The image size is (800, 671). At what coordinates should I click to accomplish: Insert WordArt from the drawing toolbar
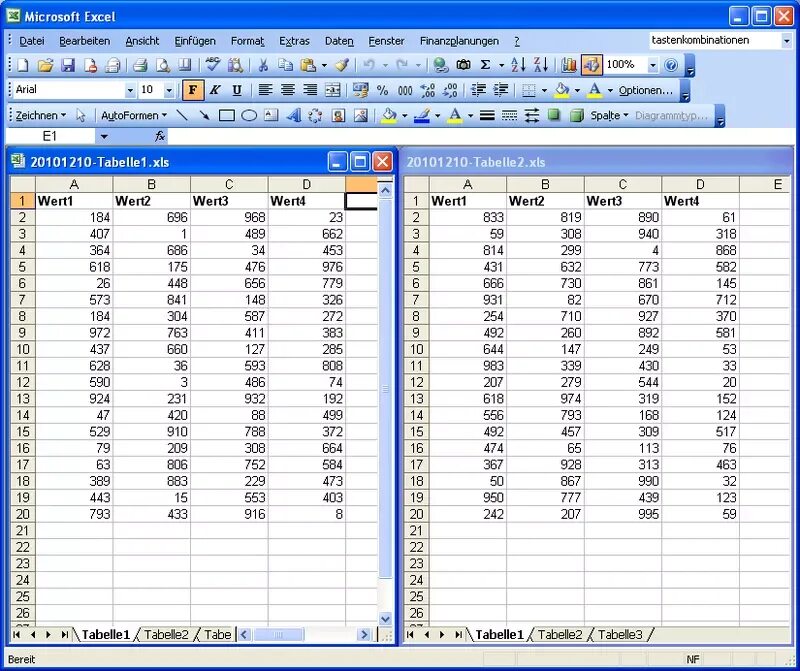point(293,116)
